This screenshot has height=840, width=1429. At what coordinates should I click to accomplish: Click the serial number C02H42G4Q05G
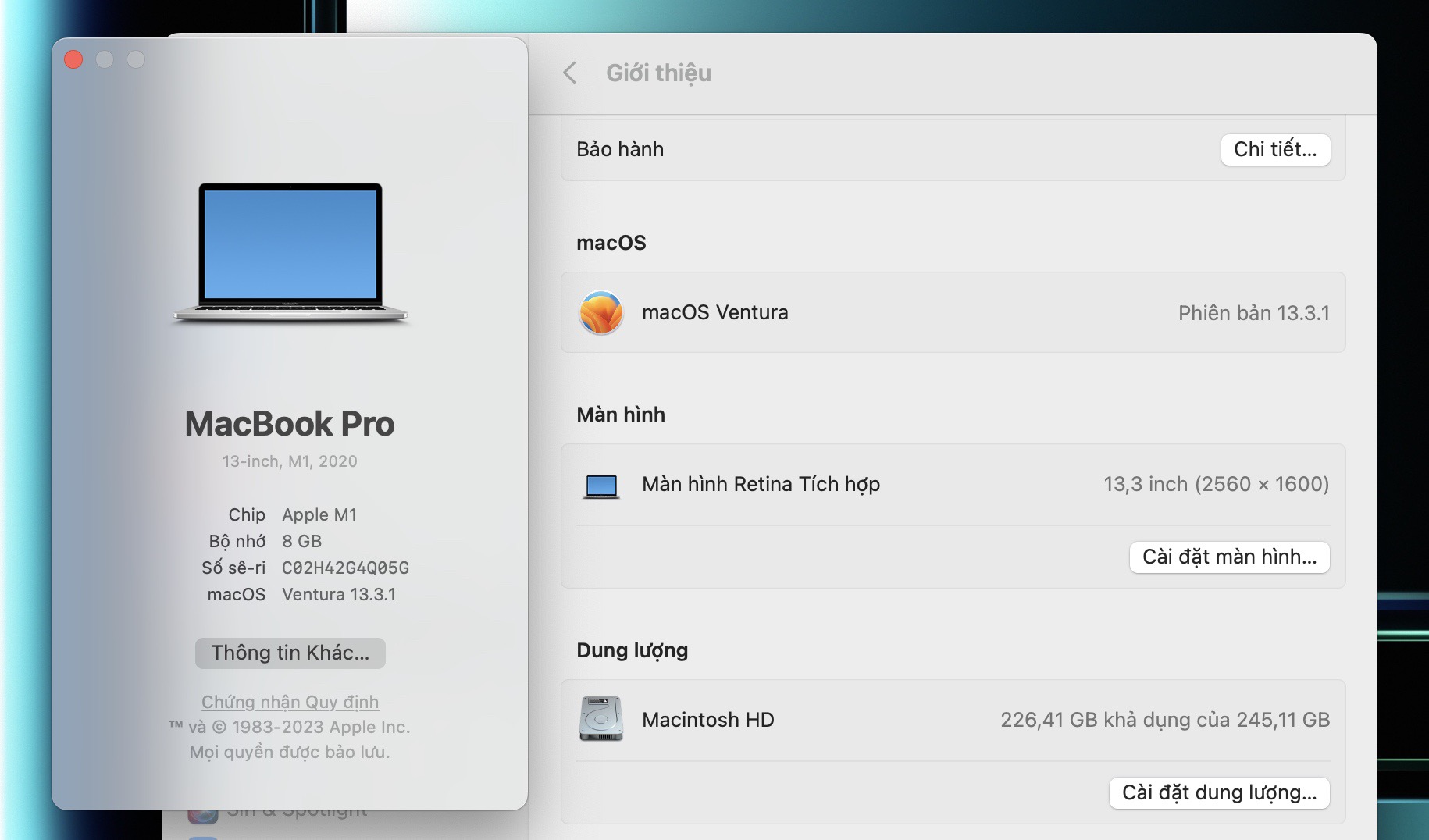(345, 568)
